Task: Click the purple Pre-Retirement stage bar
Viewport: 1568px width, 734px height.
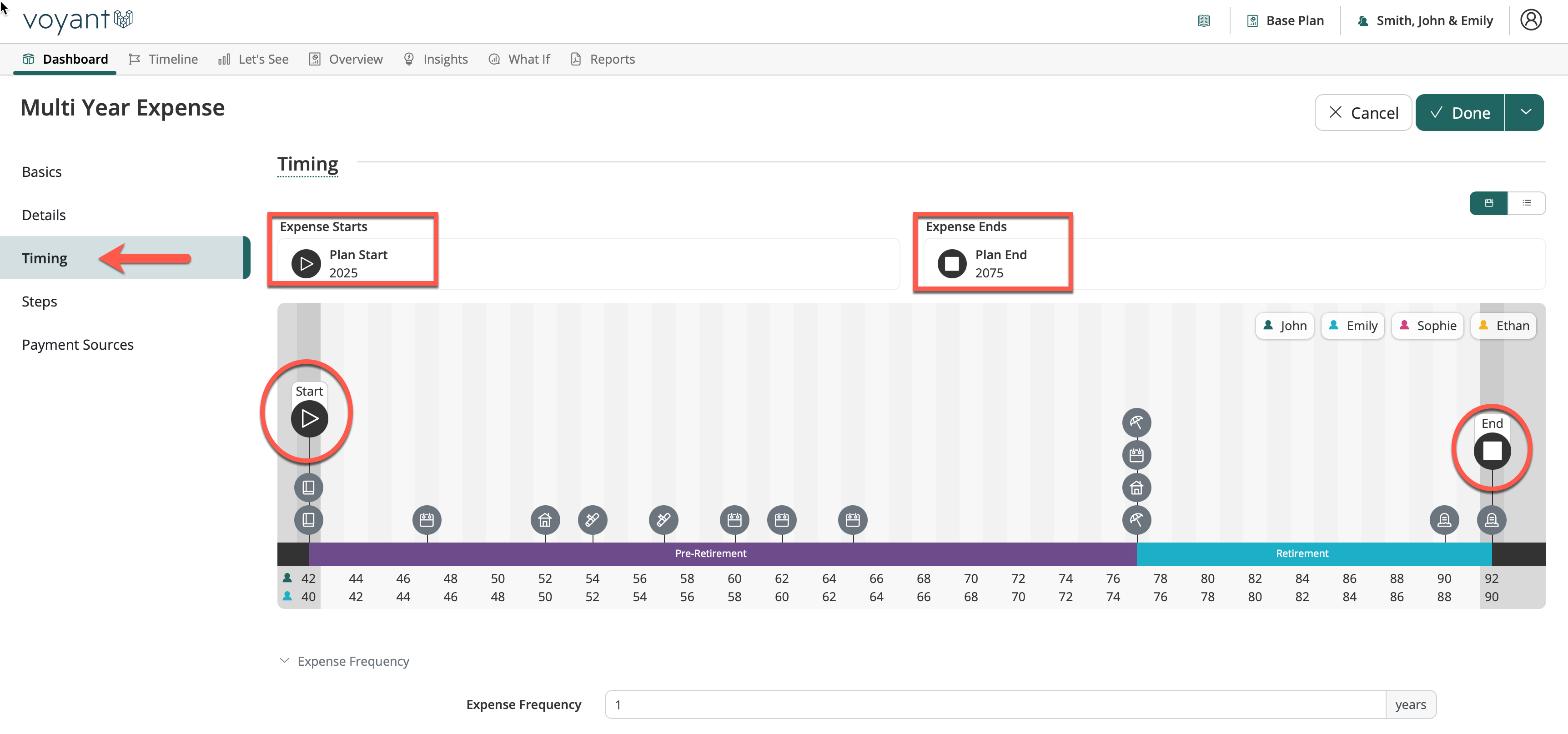Action: (x=710, y=553)
